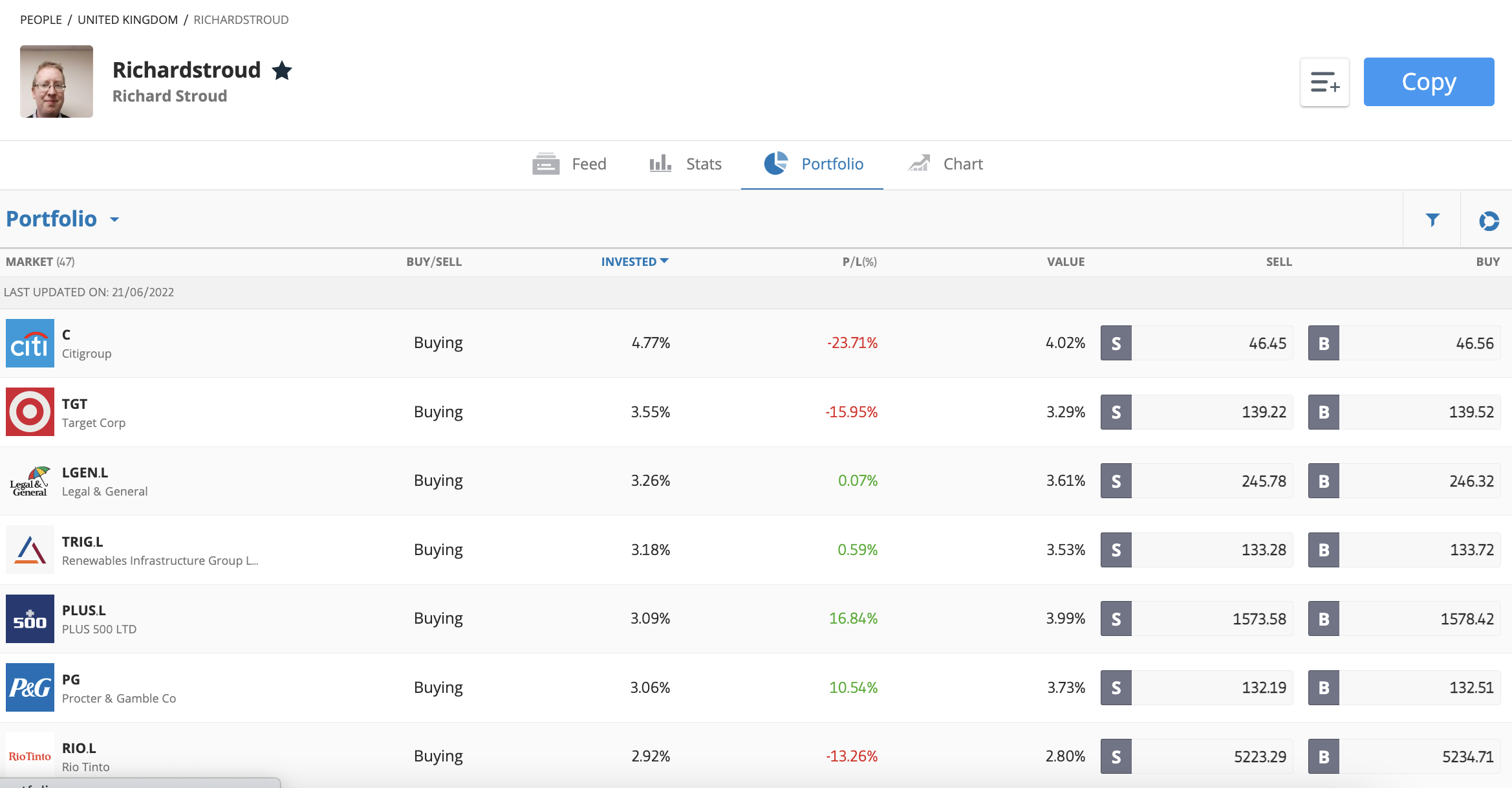Click the star icon beside Richardstroud
Screen dimensions: 1512x788
282,70
